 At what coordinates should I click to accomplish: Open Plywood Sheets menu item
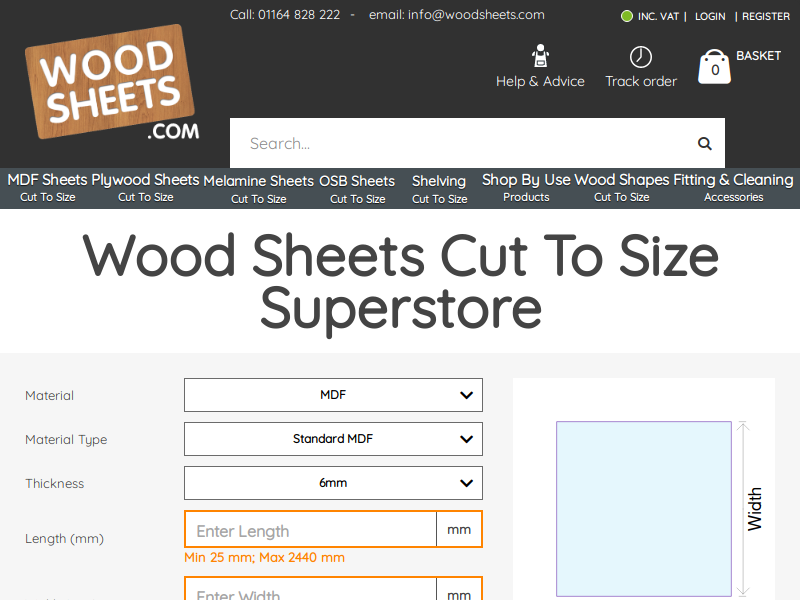click(145, 188)
